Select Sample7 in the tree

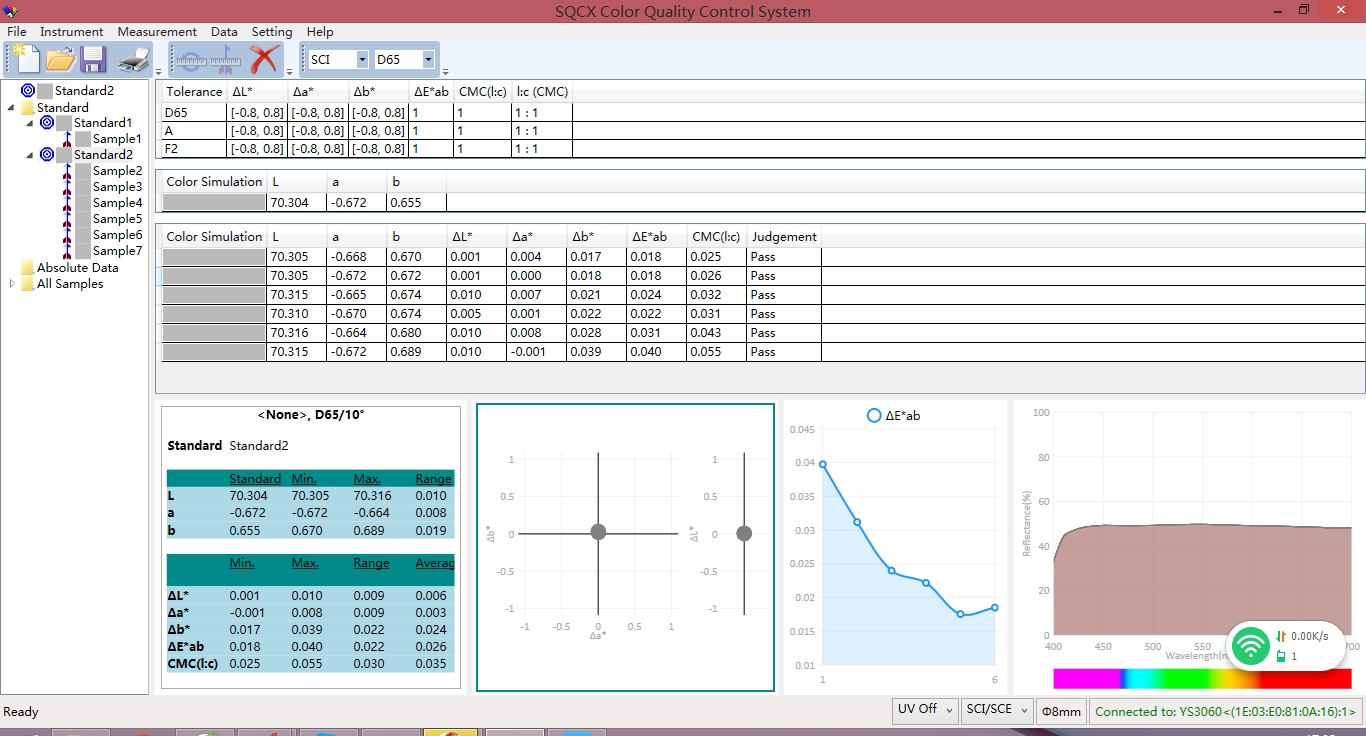(117, 251)
